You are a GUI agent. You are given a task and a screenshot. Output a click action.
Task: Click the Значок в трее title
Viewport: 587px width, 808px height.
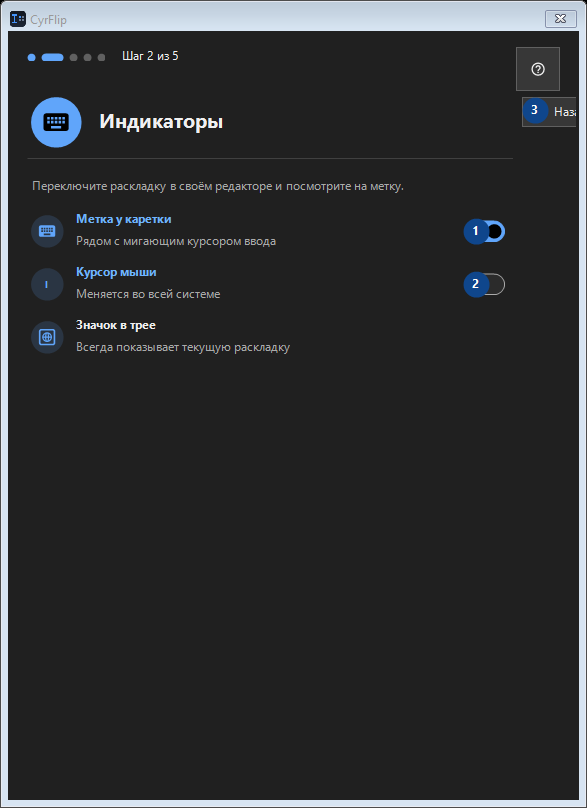tap(116, 325)
